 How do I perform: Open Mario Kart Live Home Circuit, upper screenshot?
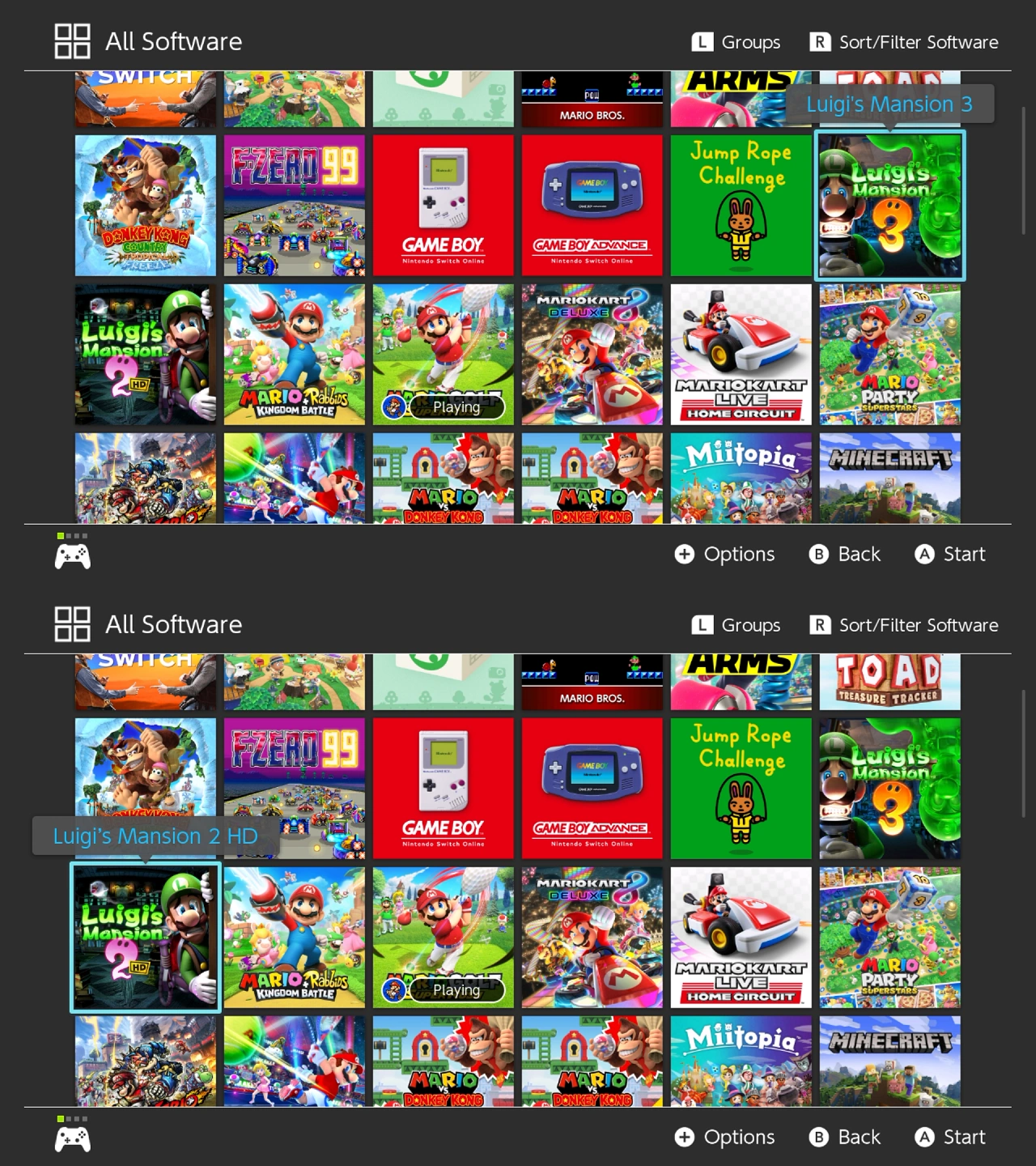point(741,355)
